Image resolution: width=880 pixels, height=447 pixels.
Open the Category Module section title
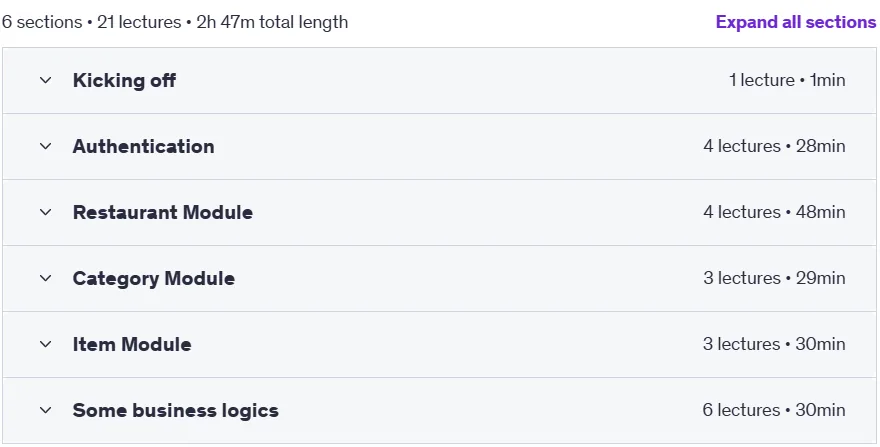tap(154, 279)
